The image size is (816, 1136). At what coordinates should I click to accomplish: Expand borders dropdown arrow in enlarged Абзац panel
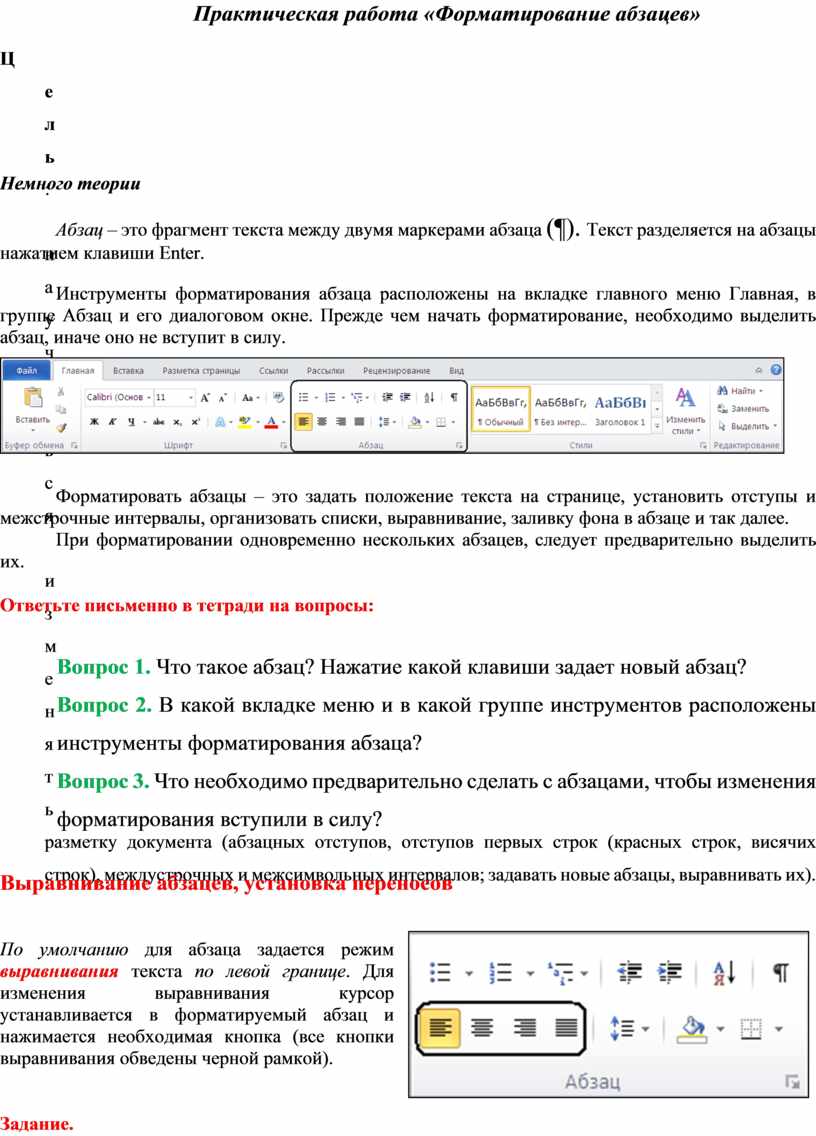pos(779,1029)
